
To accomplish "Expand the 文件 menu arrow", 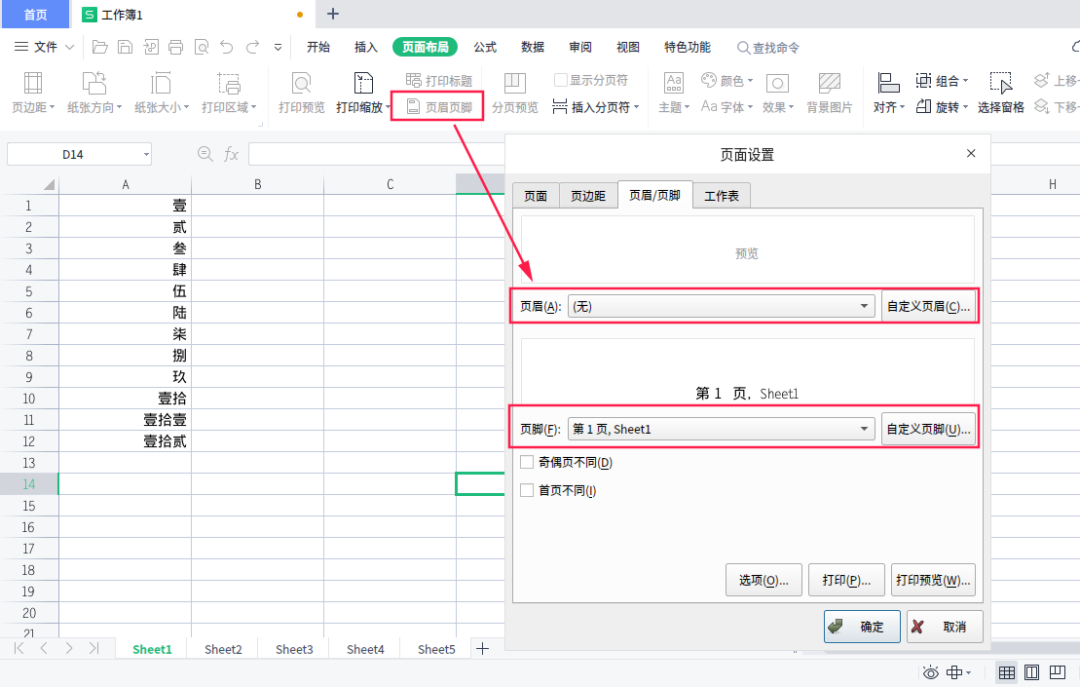I will pyautogui.click(x=70, y=47).
